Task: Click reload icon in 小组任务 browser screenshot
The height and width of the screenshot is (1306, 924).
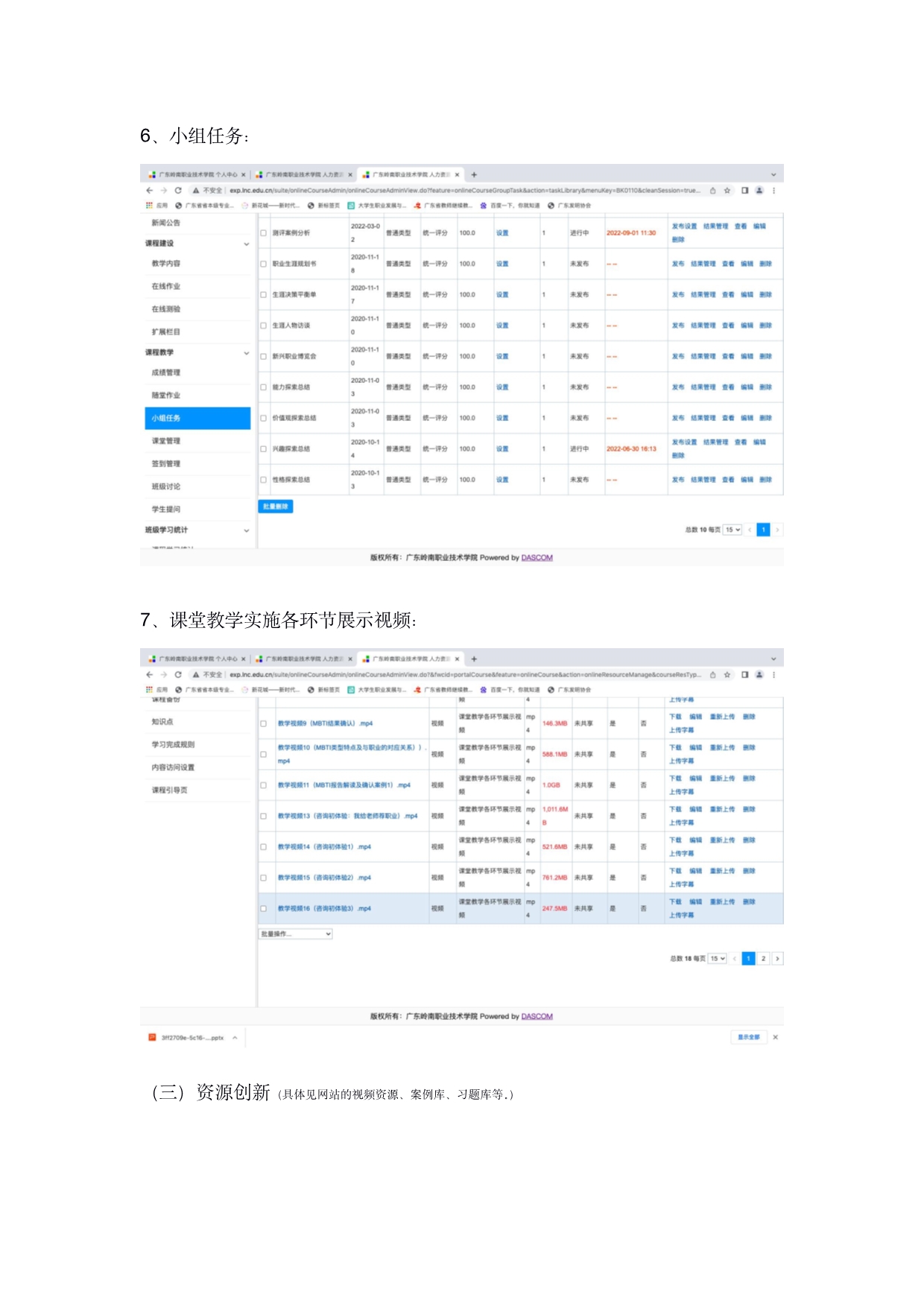Action: pos(178,191)
